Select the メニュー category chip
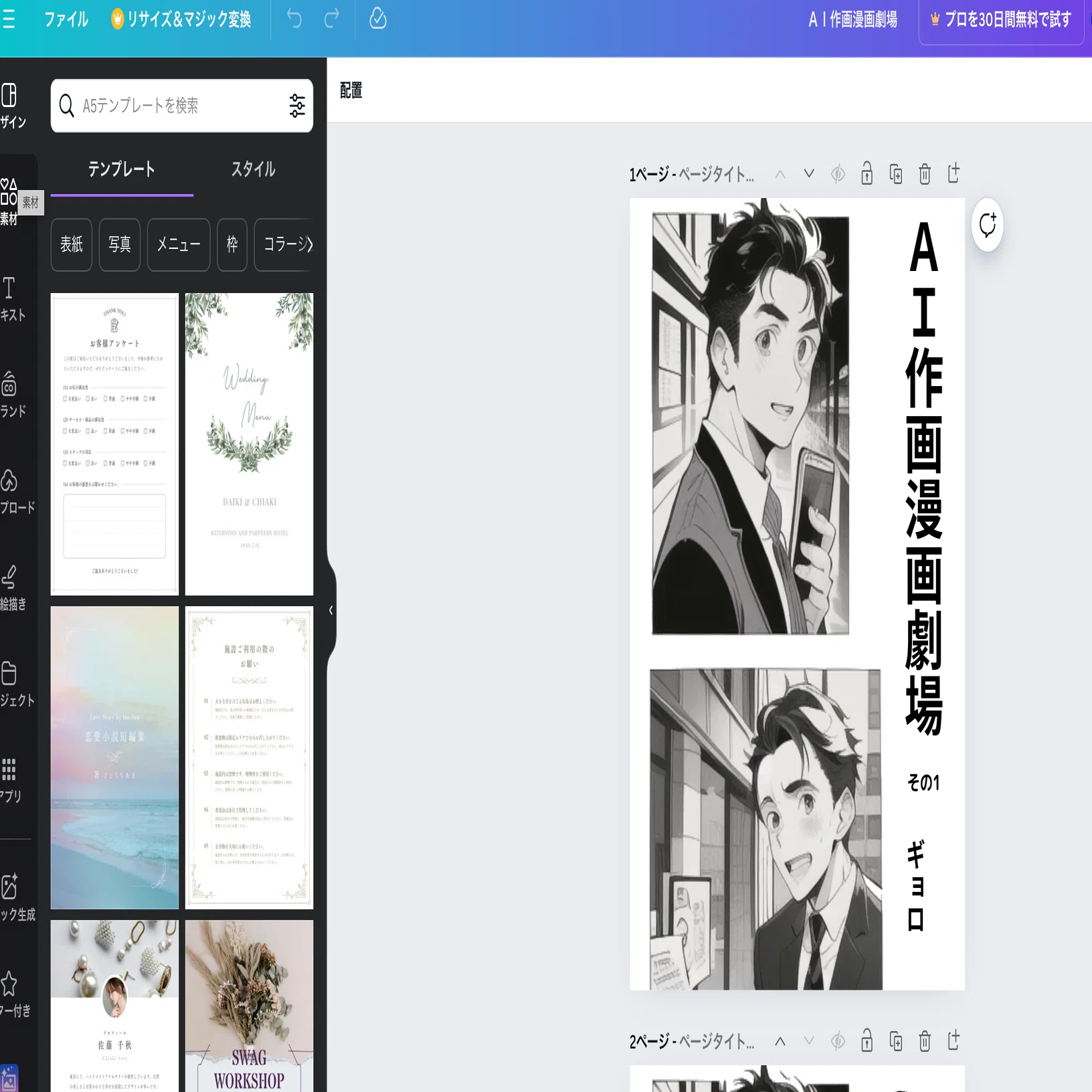This screenshot has width=1092, height=1092. pyautogui.click(x=179, y=244)
